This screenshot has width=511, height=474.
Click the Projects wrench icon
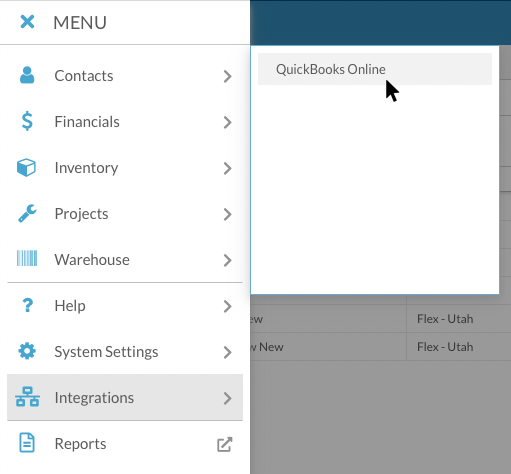[x=27, y=213]
